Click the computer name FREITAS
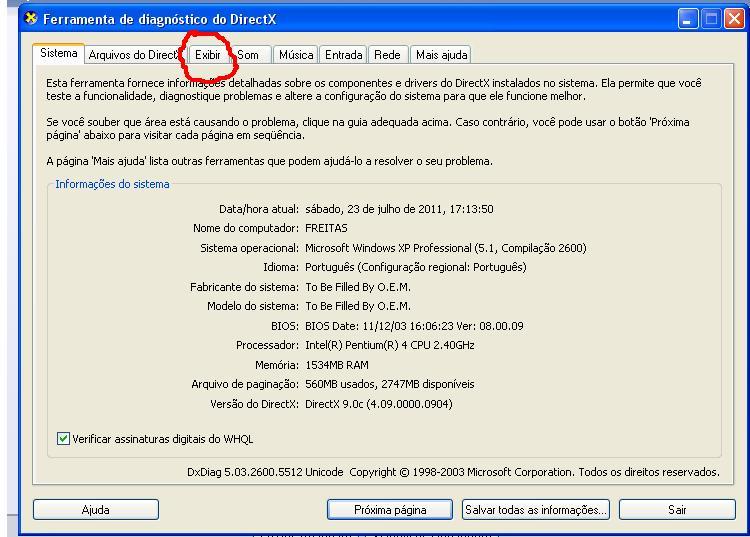This screenshot has height=537, width=750. tap(326, 228)
